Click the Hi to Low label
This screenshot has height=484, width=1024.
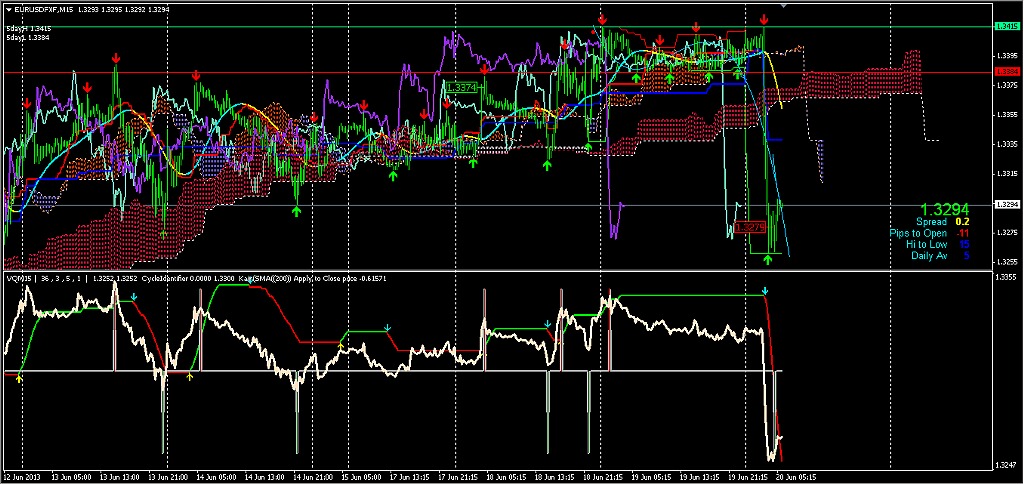pyautogui.click(x=926, y=244)
